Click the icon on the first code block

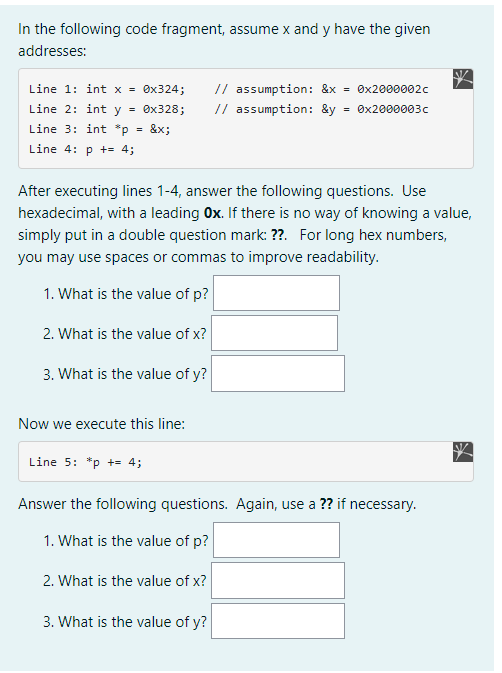pos(463,79)
